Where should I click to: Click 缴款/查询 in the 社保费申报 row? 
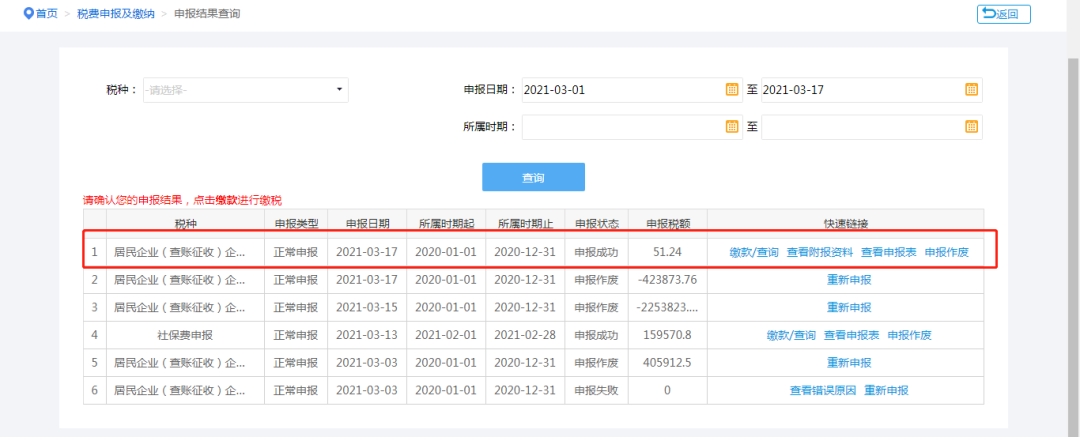(791, 336)
